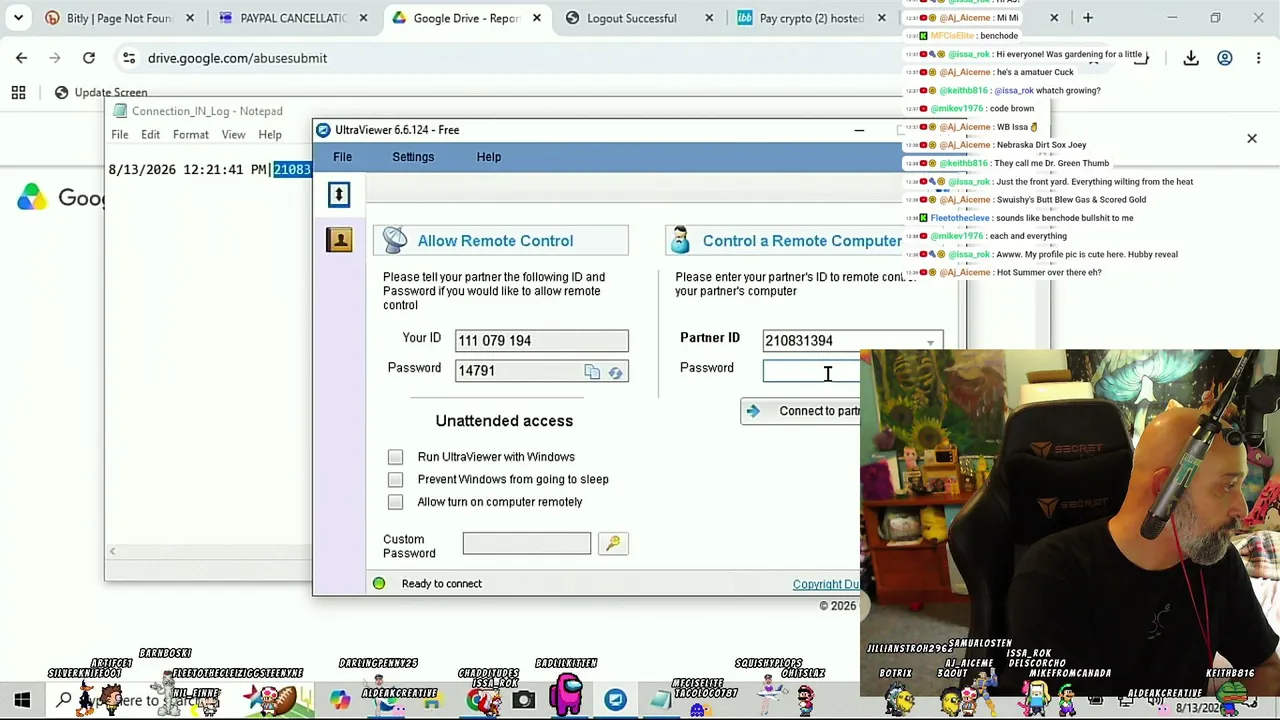The height and width of the screenshot is (720, 1280).
Task: Open the Notepad File menu
Action: [x=119, y=135]
